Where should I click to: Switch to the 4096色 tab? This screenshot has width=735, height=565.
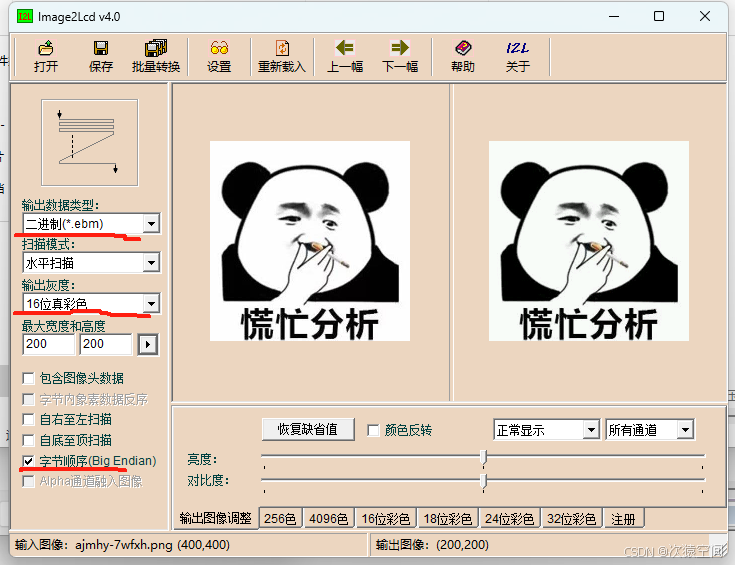[x=329, y=519]
